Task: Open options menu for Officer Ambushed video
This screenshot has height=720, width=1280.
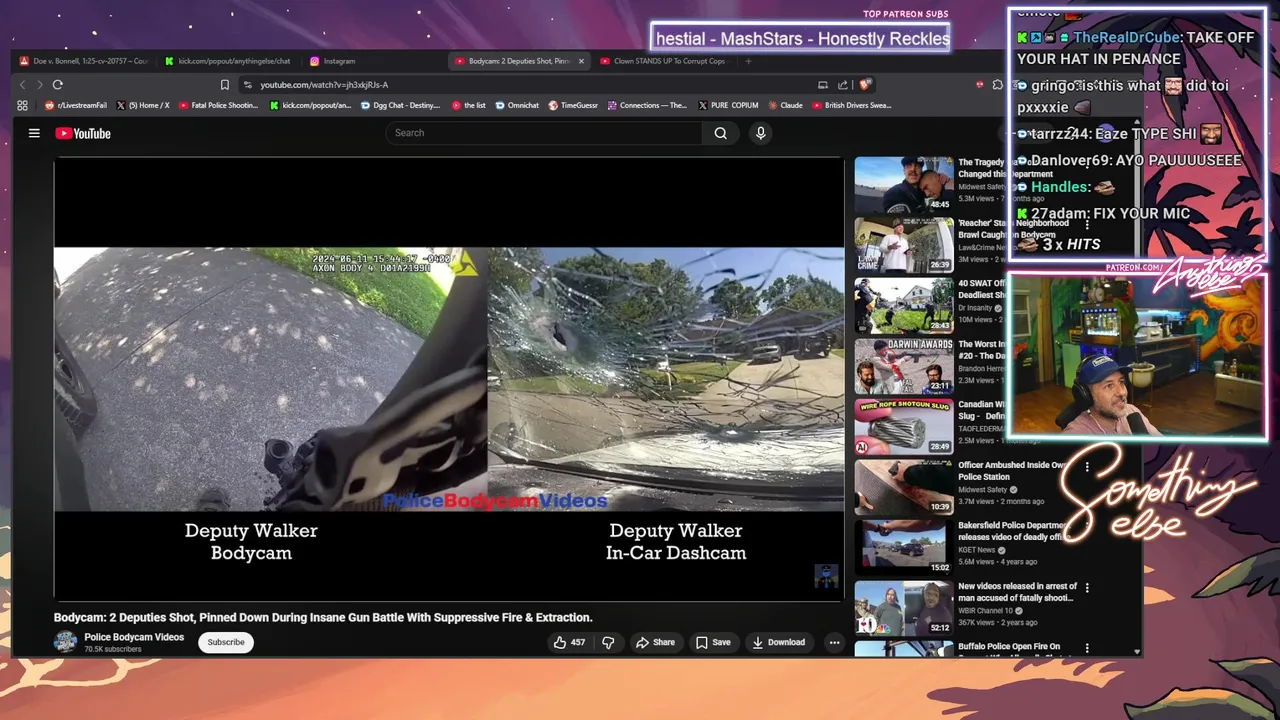Action: [x=1087, y=467]
